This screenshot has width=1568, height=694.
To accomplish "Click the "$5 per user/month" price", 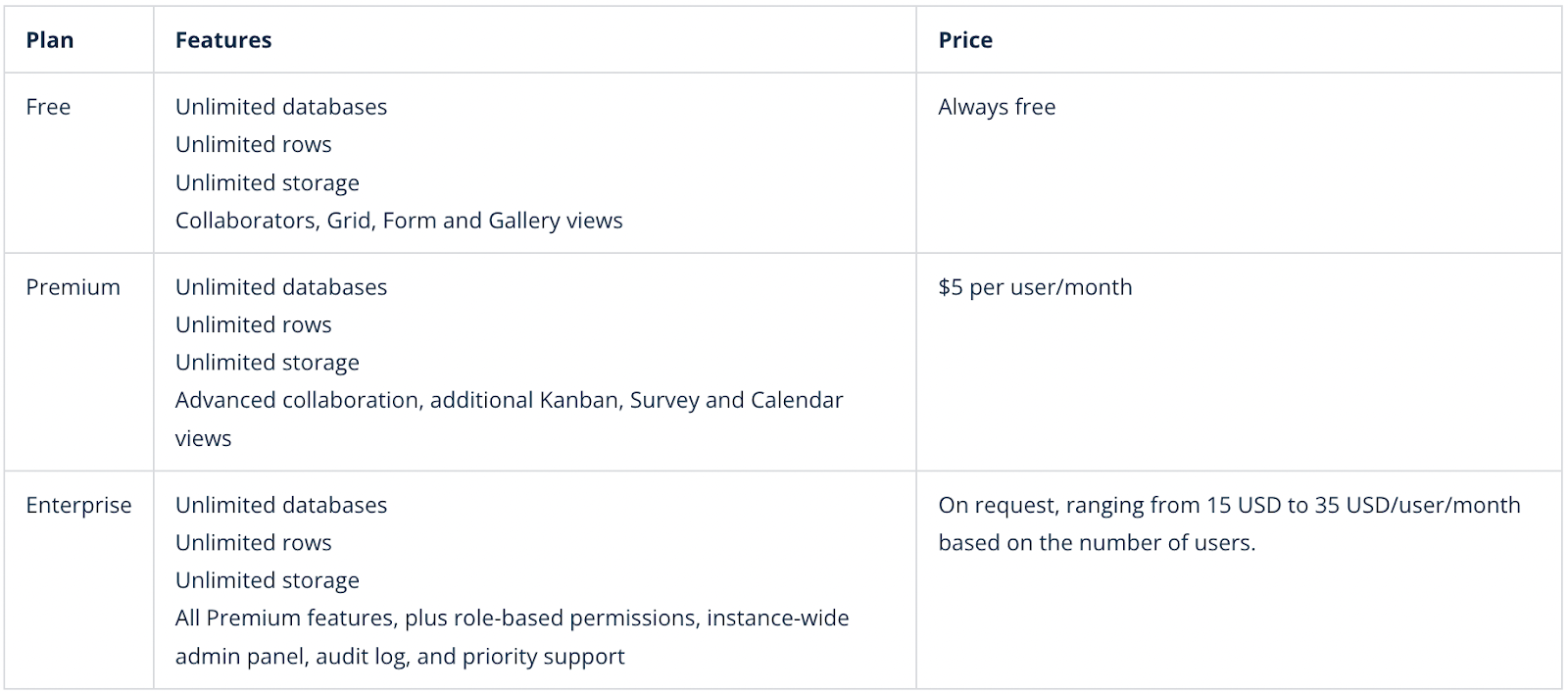I will 1035,287.
